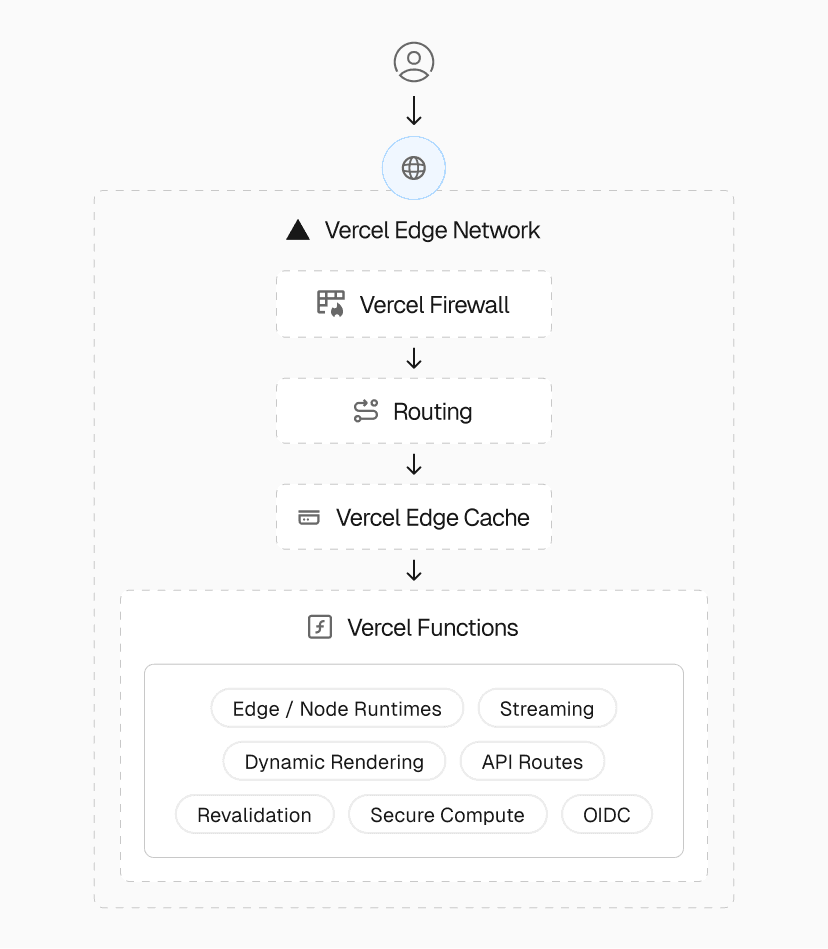The image size is (828, 949).
Task: Click the Vercel Functions title text
Action: [x=433, y=628]
